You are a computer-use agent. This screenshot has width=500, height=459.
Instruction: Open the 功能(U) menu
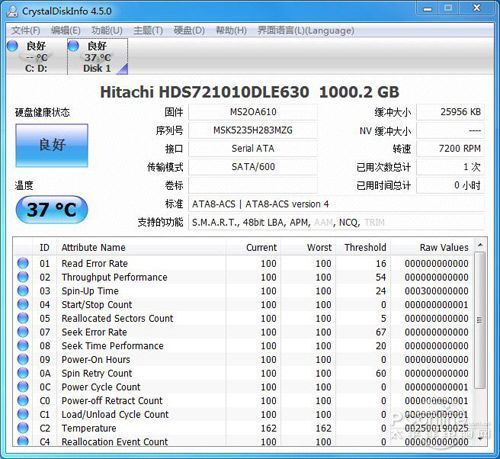click(x=107, y=31)
